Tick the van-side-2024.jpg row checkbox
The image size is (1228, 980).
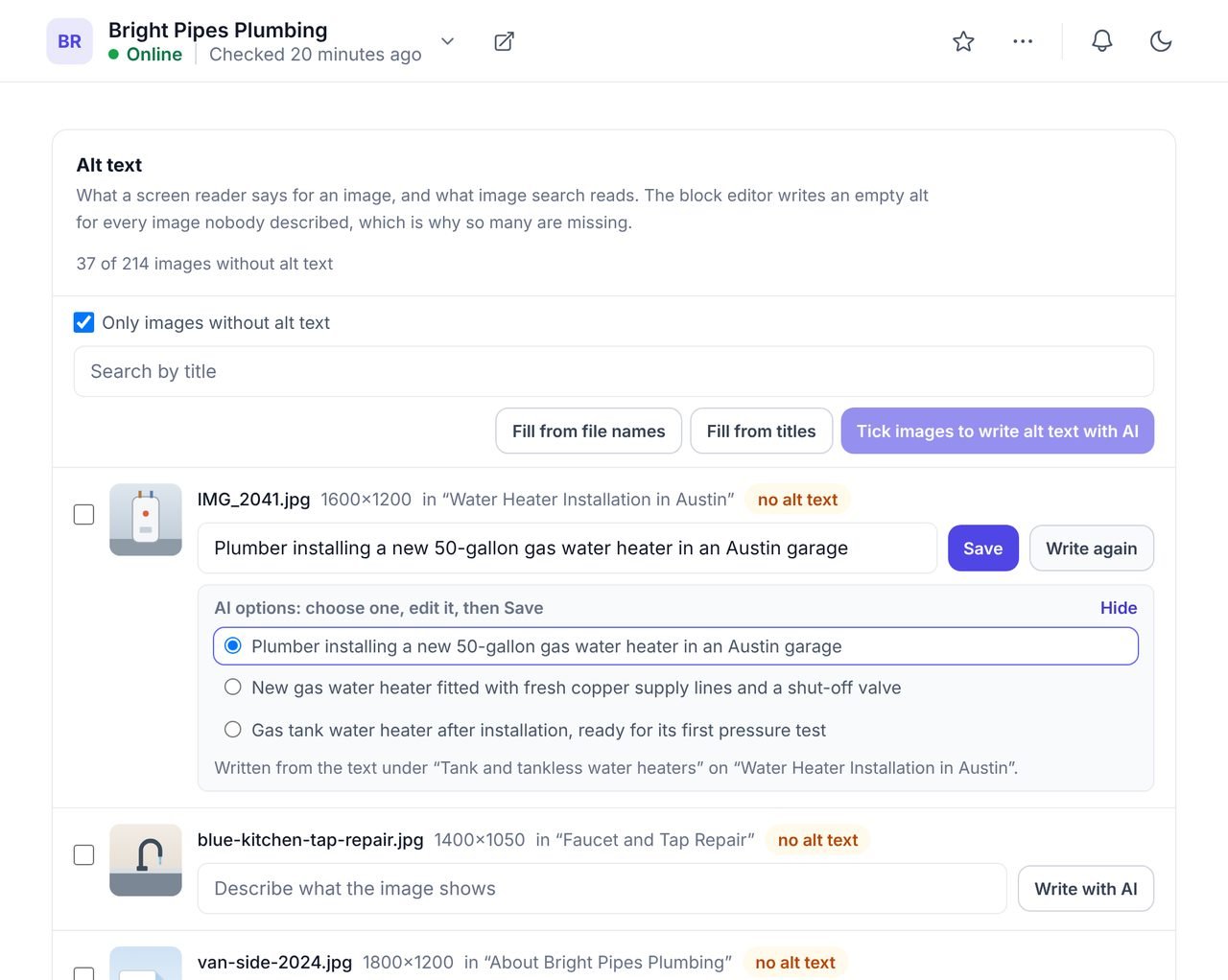84,972
